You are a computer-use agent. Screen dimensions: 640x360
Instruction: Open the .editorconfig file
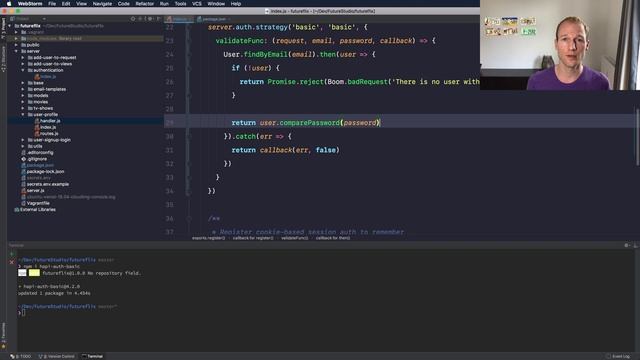(x=40, y=153)
